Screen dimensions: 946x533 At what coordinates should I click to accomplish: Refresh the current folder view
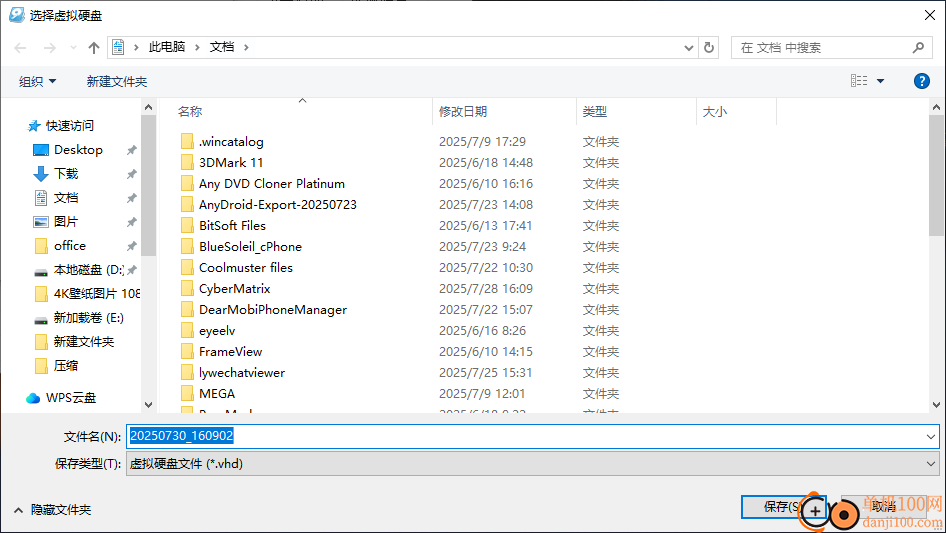(x=709, y=47)
